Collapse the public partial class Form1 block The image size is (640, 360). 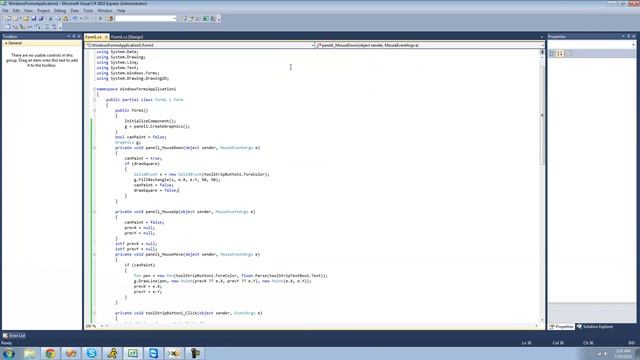tap(94, 100)
